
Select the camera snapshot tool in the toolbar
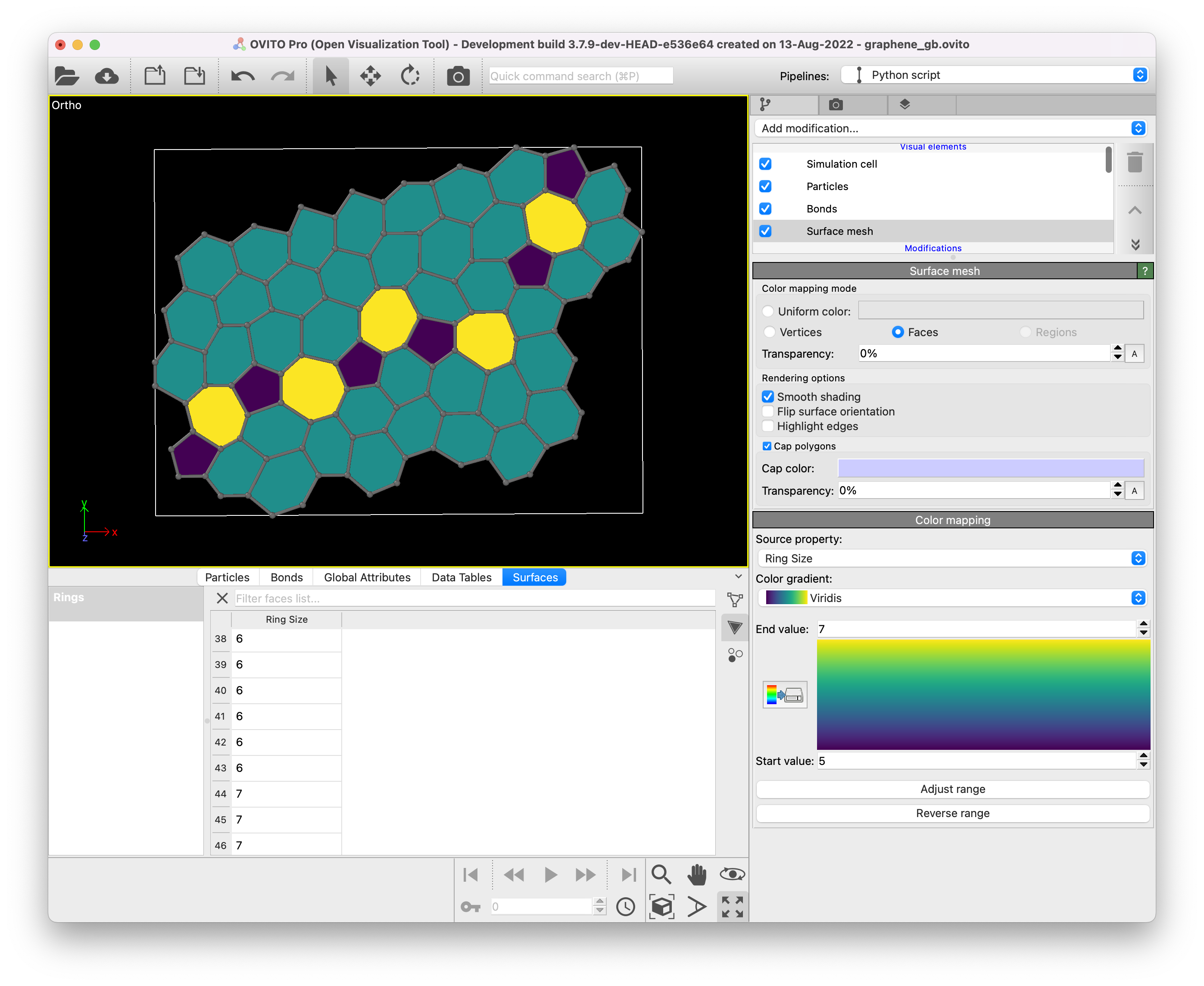point(458,75)
